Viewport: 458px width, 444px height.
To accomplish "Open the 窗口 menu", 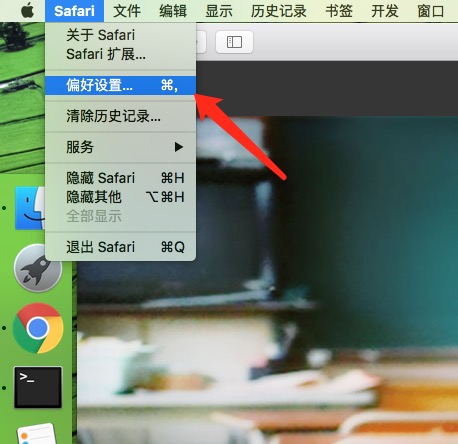I will [431, 11].
